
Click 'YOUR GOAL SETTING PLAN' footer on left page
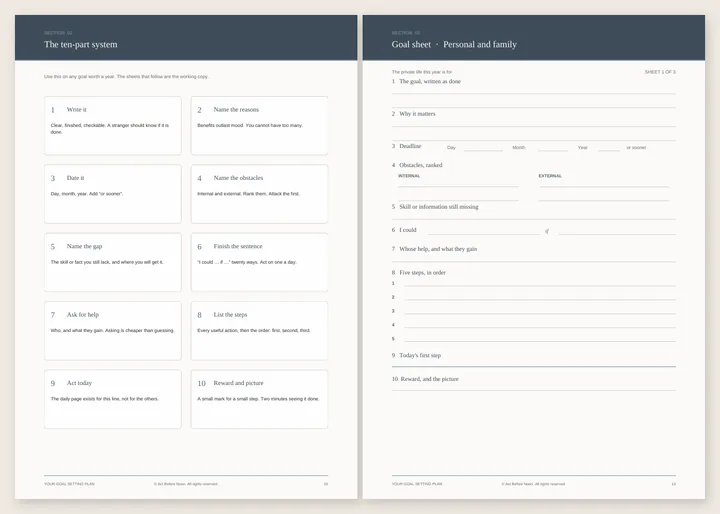point(69,484)
